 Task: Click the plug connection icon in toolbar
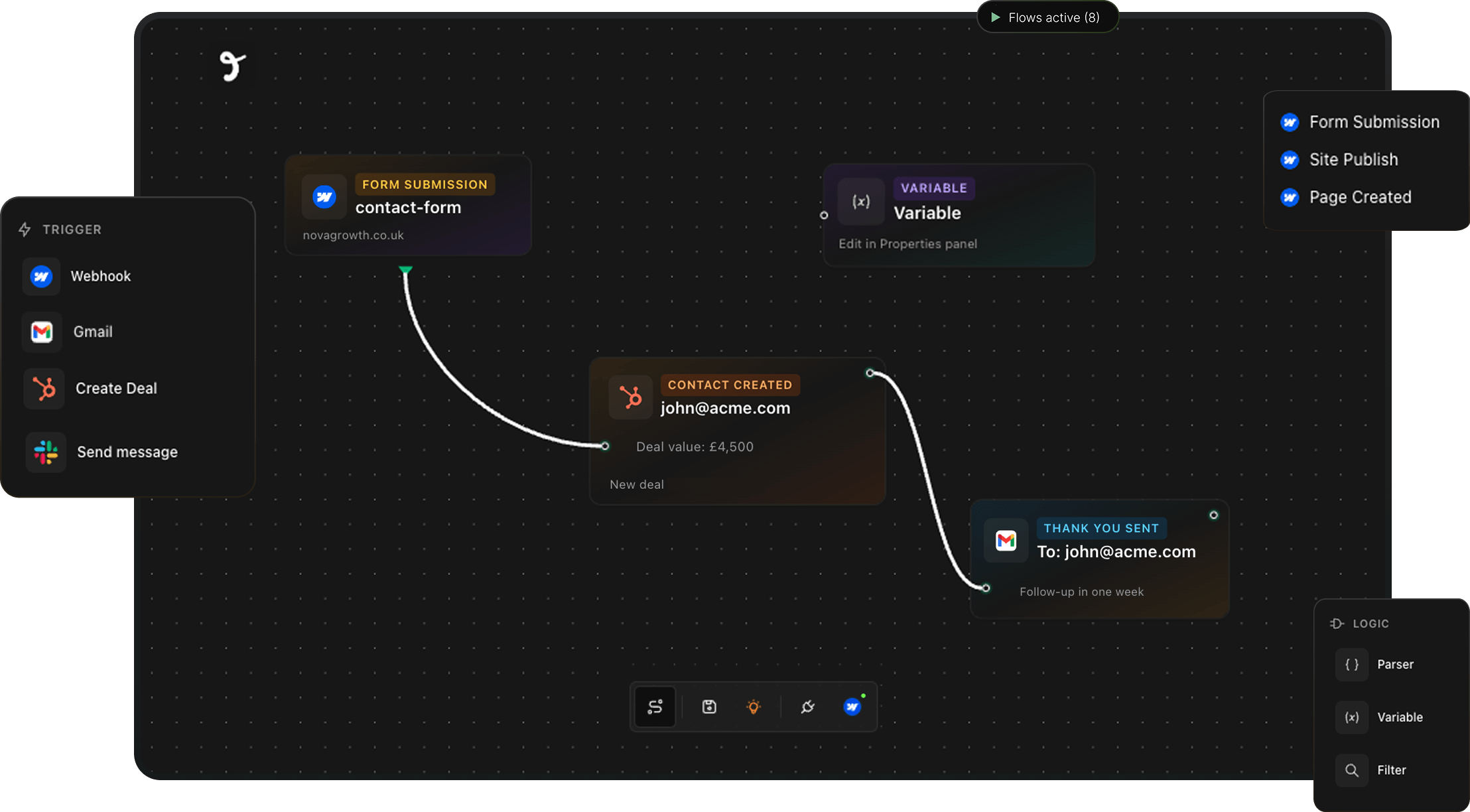(807, 707)
